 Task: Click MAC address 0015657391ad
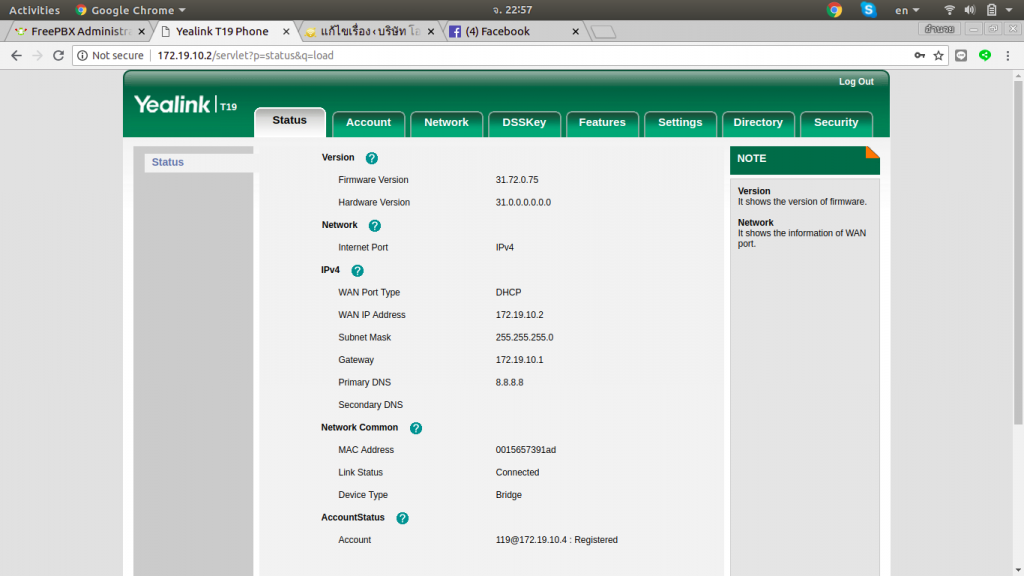pos(526,450)
